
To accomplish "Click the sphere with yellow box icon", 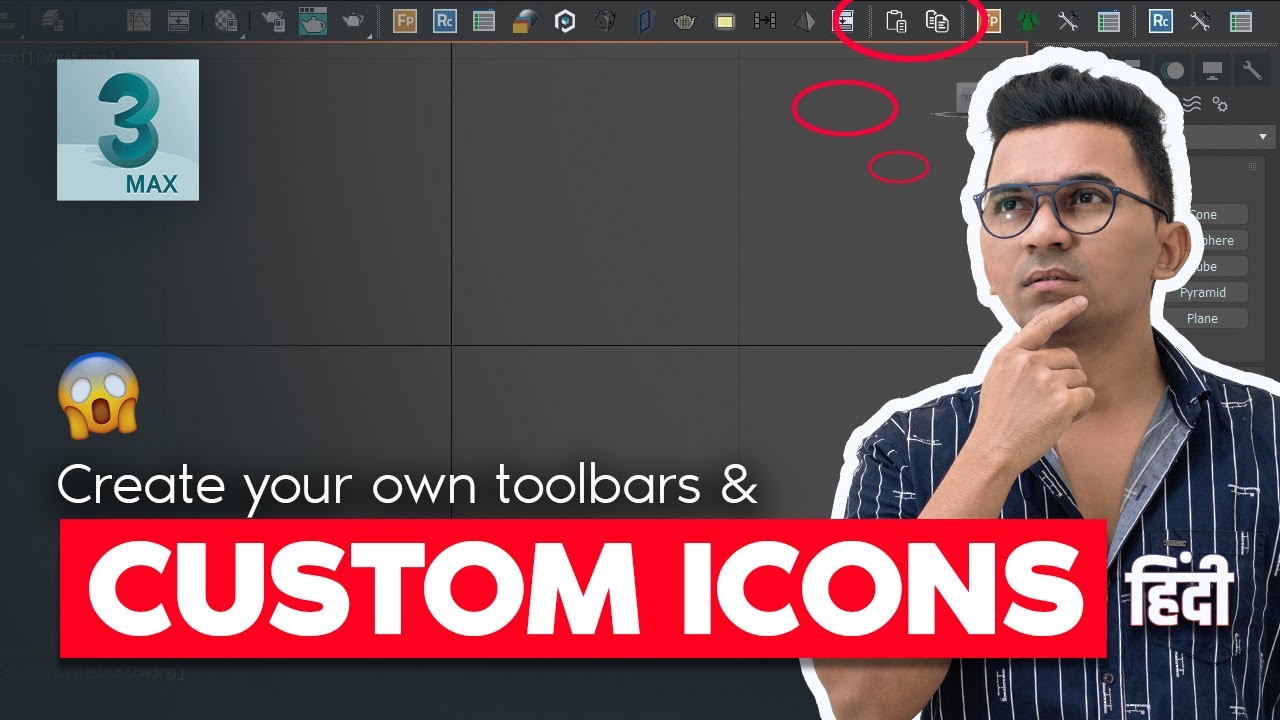I will pos(525,20).
